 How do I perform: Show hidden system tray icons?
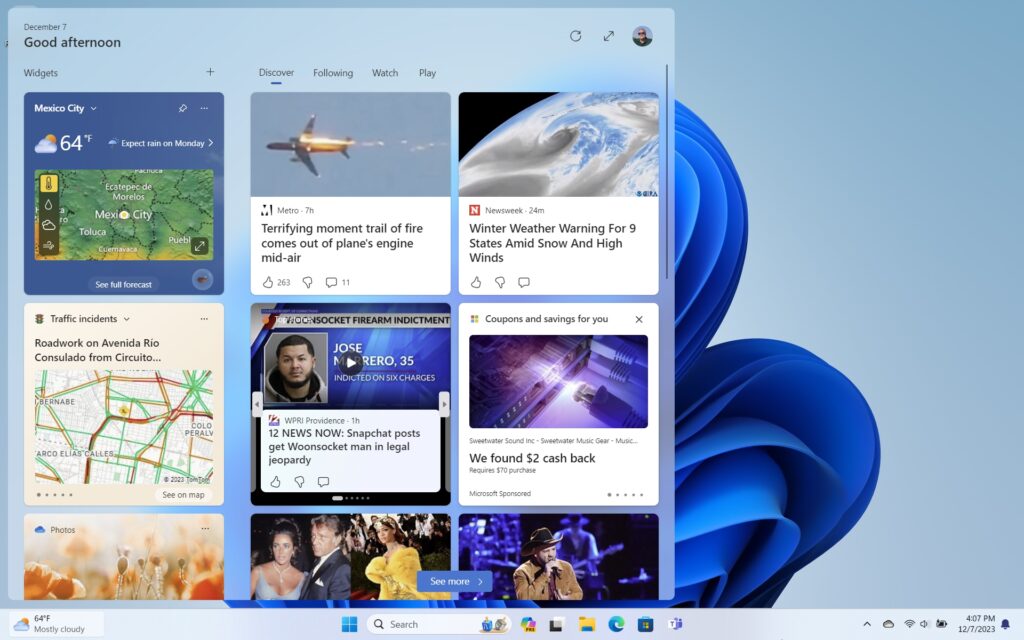coord(867,624)
